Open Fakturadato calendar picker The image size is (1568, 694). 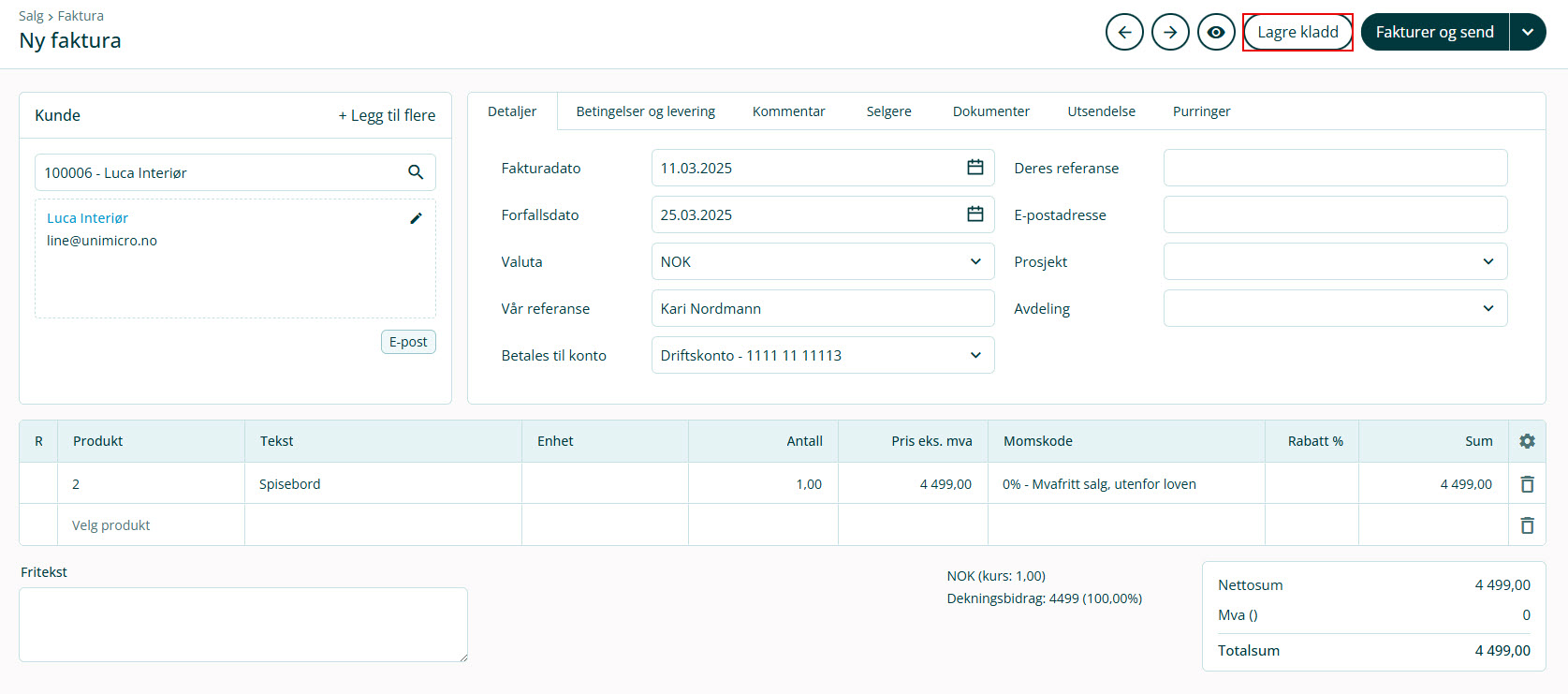point(975,168)
